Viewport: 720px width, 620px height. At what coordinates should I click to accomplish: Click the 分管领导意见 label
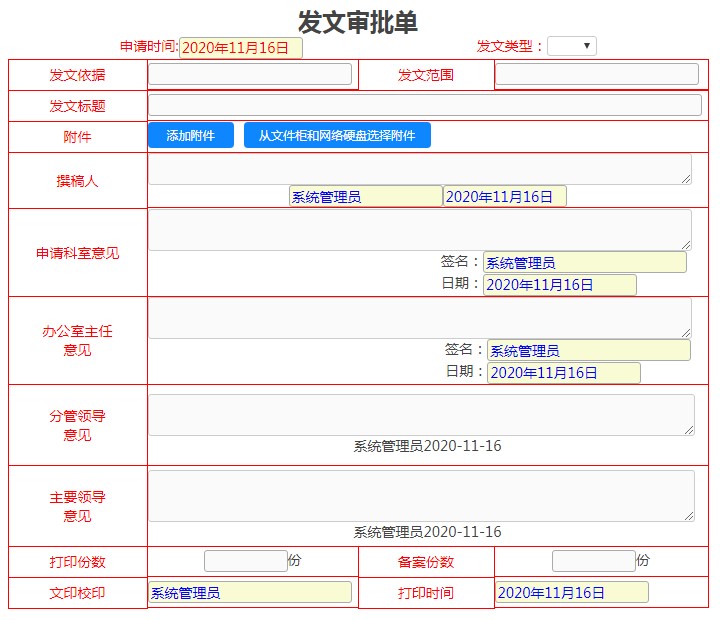pos(78,425)
